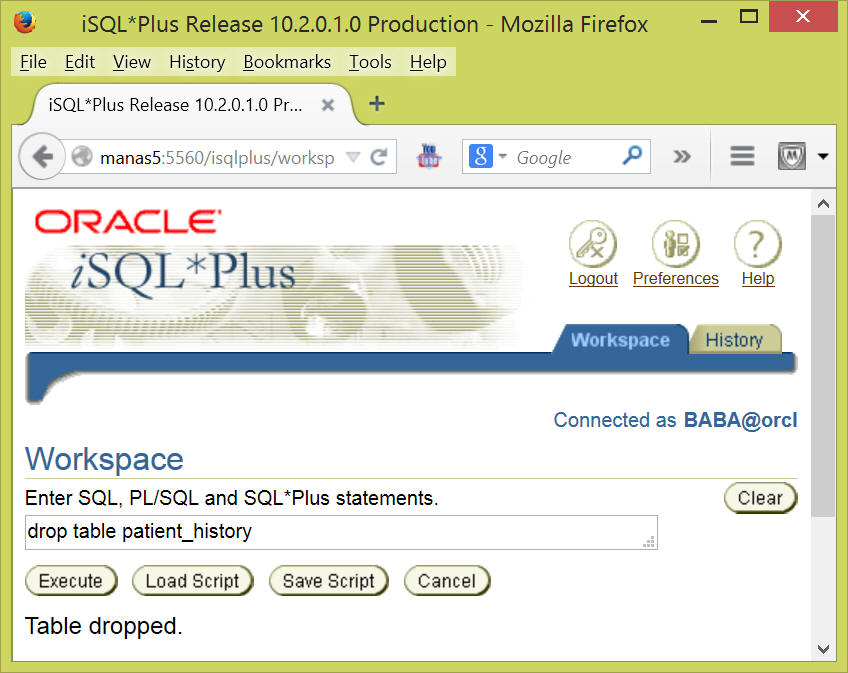848x673 pixels.
Task: Click the Preferences link
Action: [x=675, y=278]
